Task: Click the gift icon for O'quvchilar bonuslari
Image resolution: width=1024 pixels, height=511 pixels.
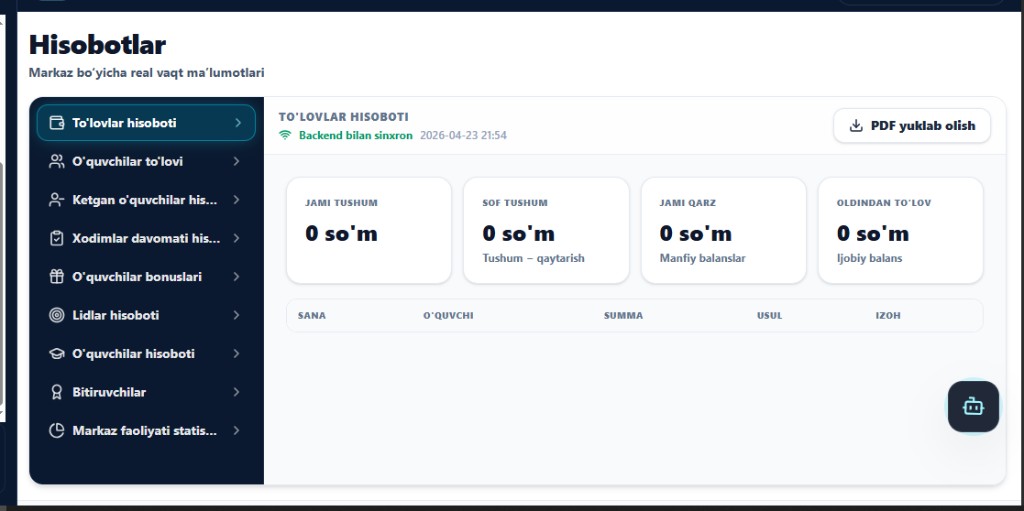Action: [x=57, y=276]
